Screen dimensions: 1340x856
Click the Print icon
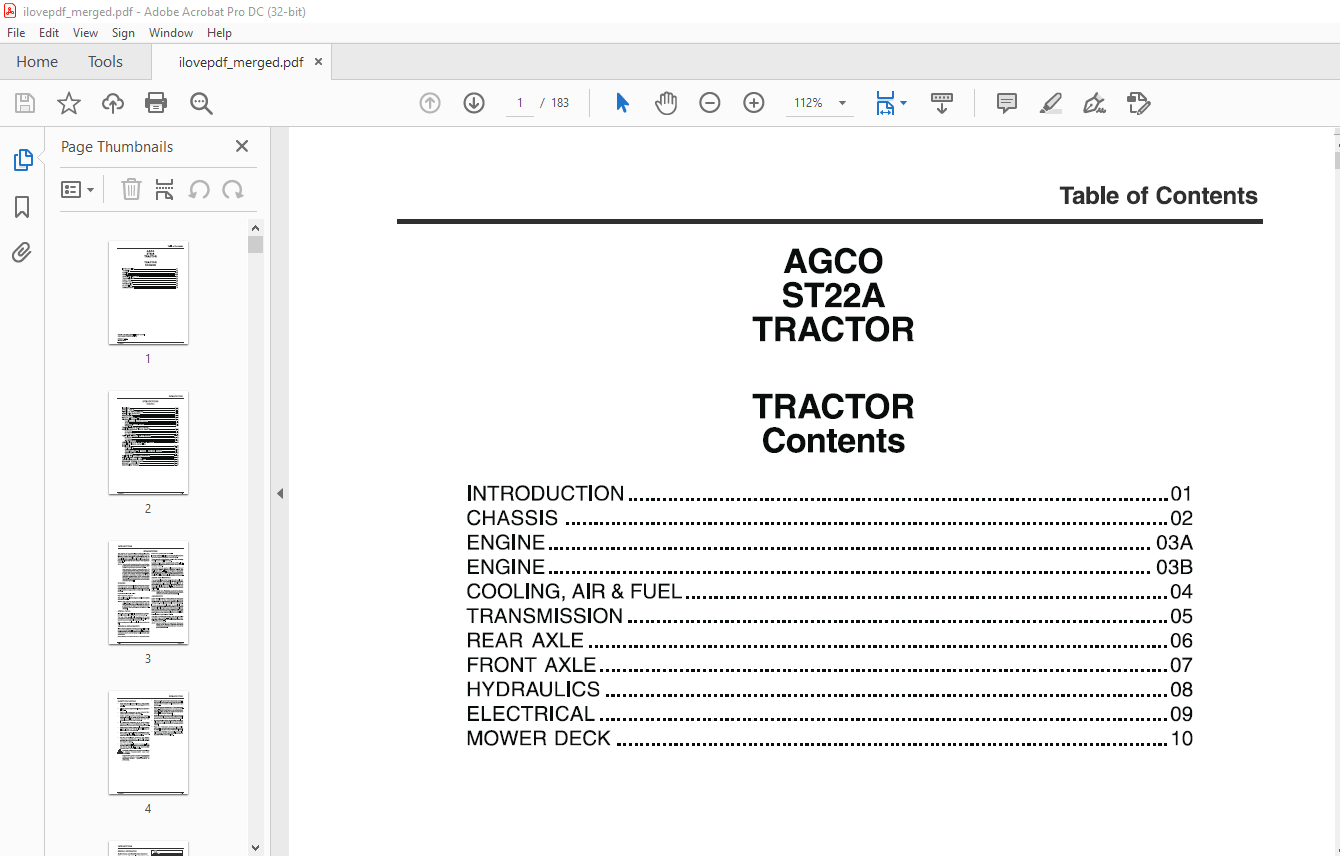(x=156, y=103)
